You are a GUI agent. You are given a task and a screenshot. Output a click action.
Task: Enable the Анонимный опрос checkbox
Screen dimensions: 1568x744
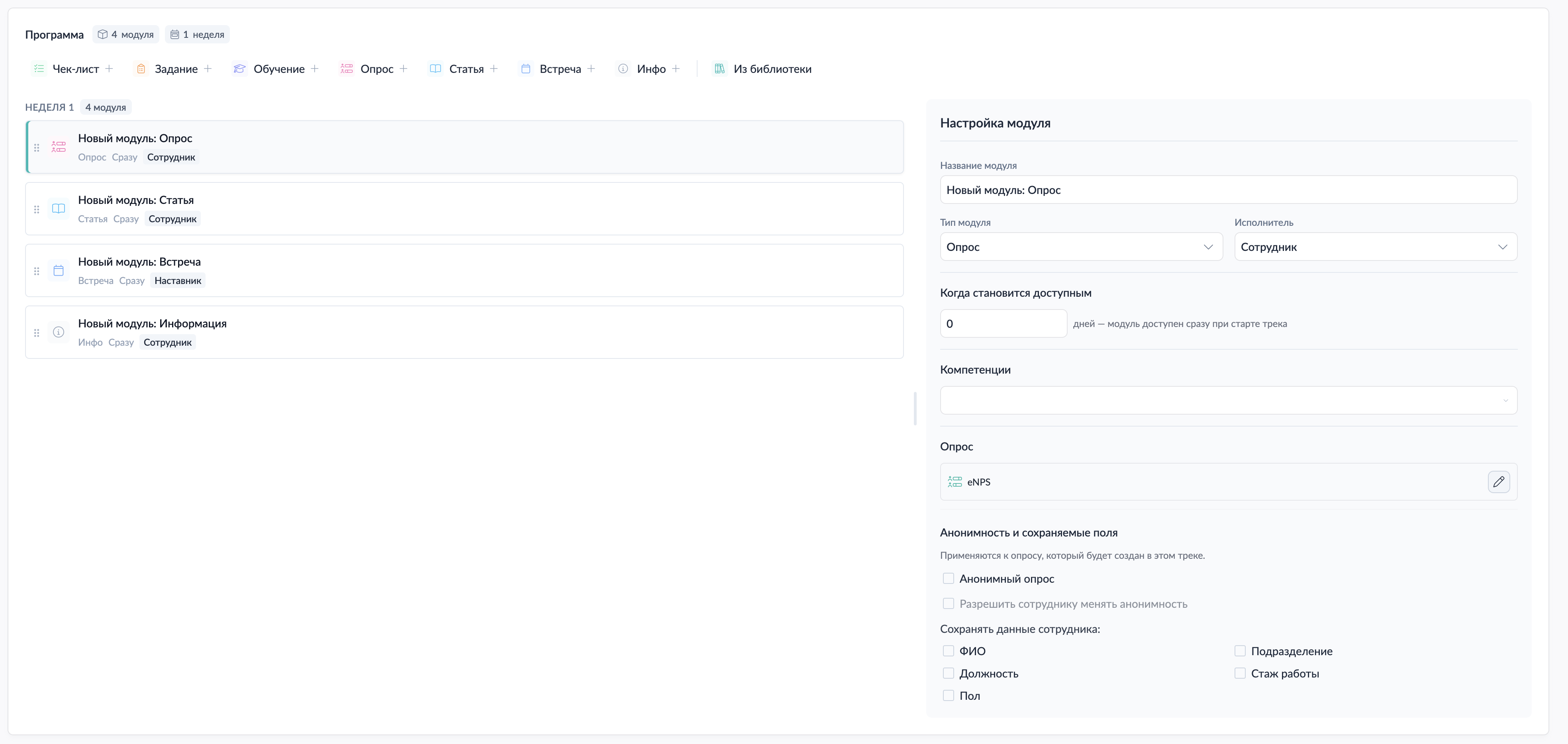(949, 579)
